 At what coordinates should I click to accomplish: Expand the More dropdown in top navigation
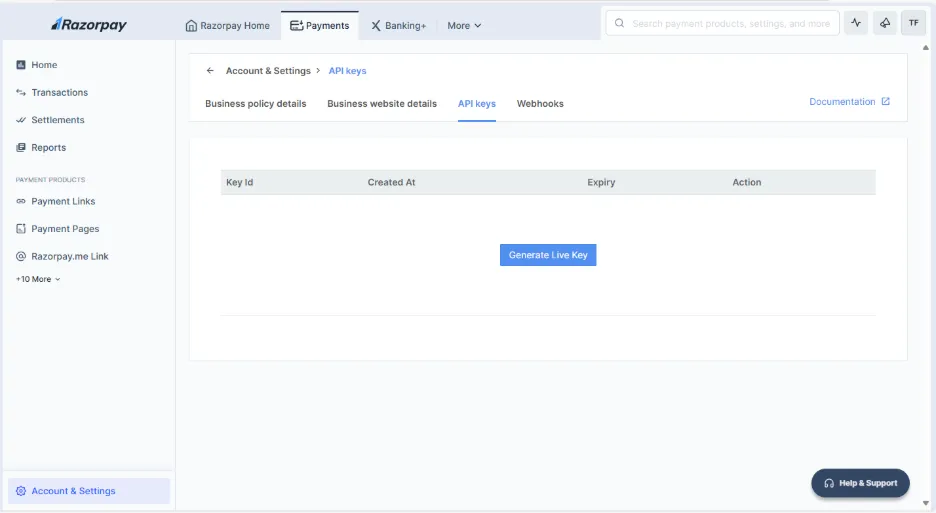pos(464,26)
